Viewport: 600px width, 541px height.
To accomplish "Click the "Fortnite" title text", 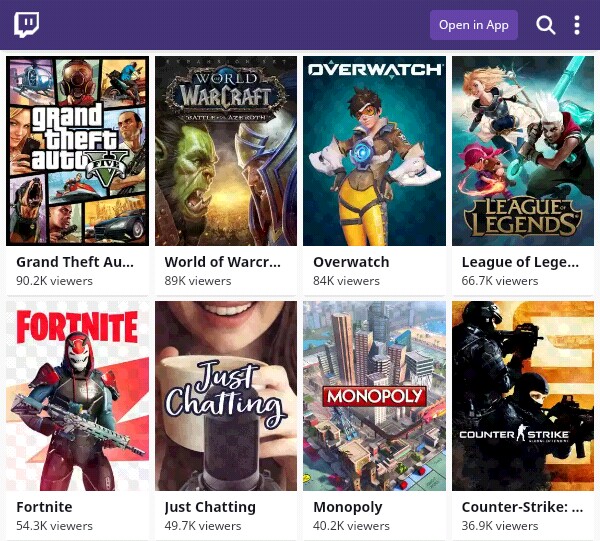I will [x=44, y=507].
